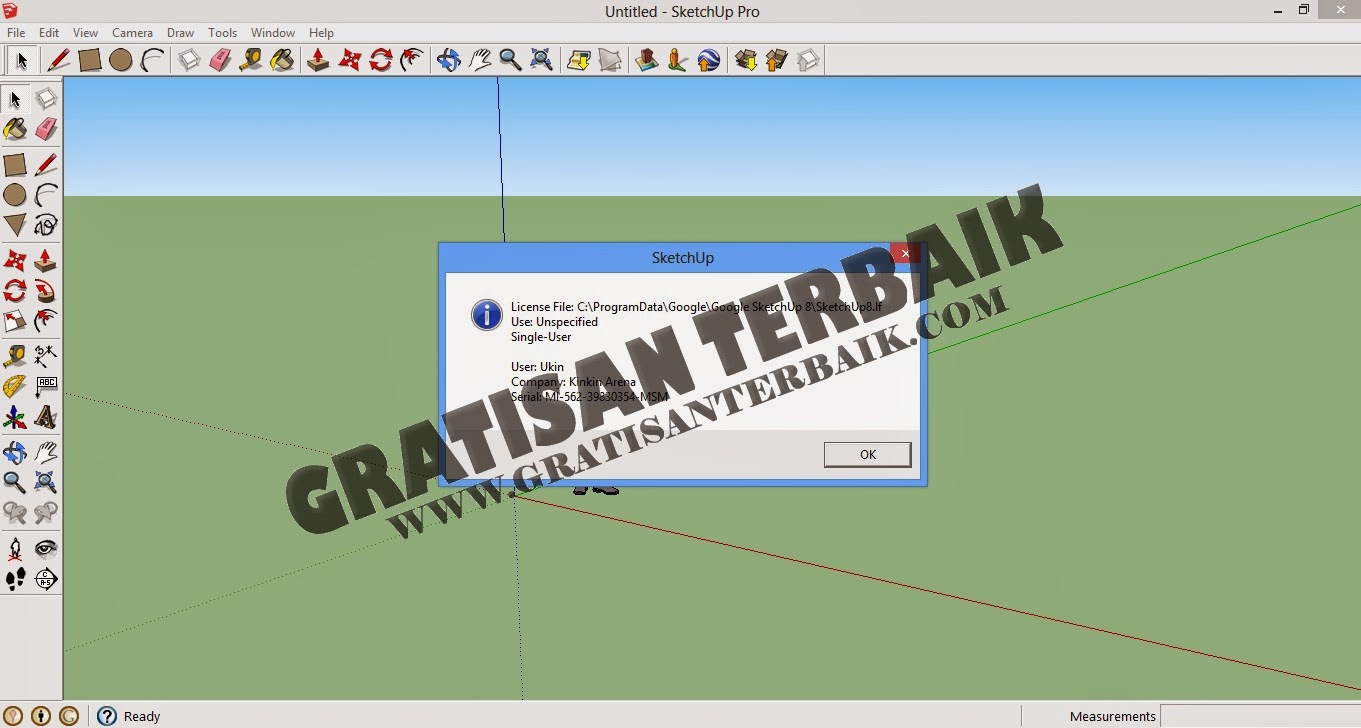Select the Move tool in top toolbar
Viewport: 1361px width, 728px height.
coord(350,61)
